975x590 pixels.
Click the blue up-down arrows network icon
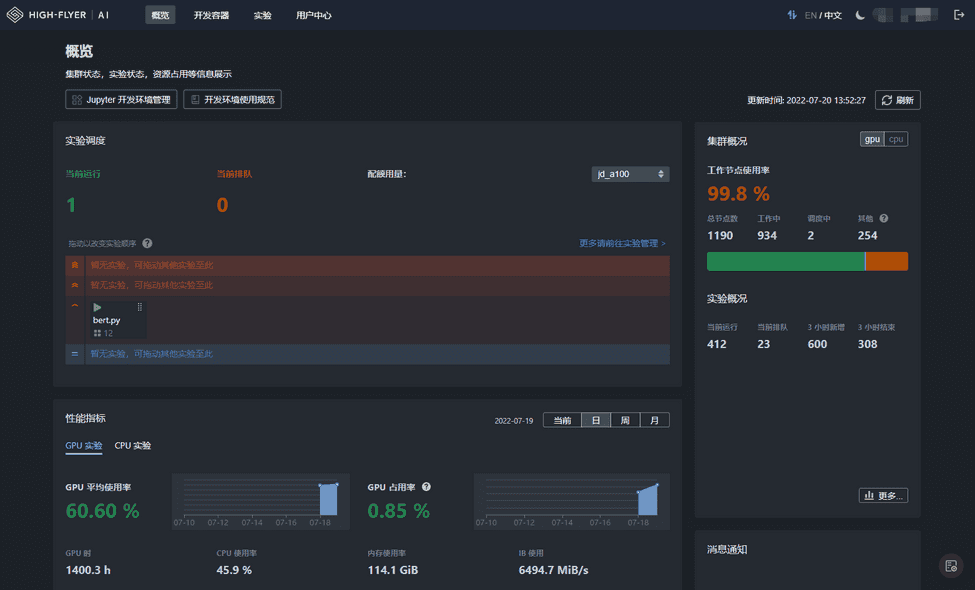[792, 15]
